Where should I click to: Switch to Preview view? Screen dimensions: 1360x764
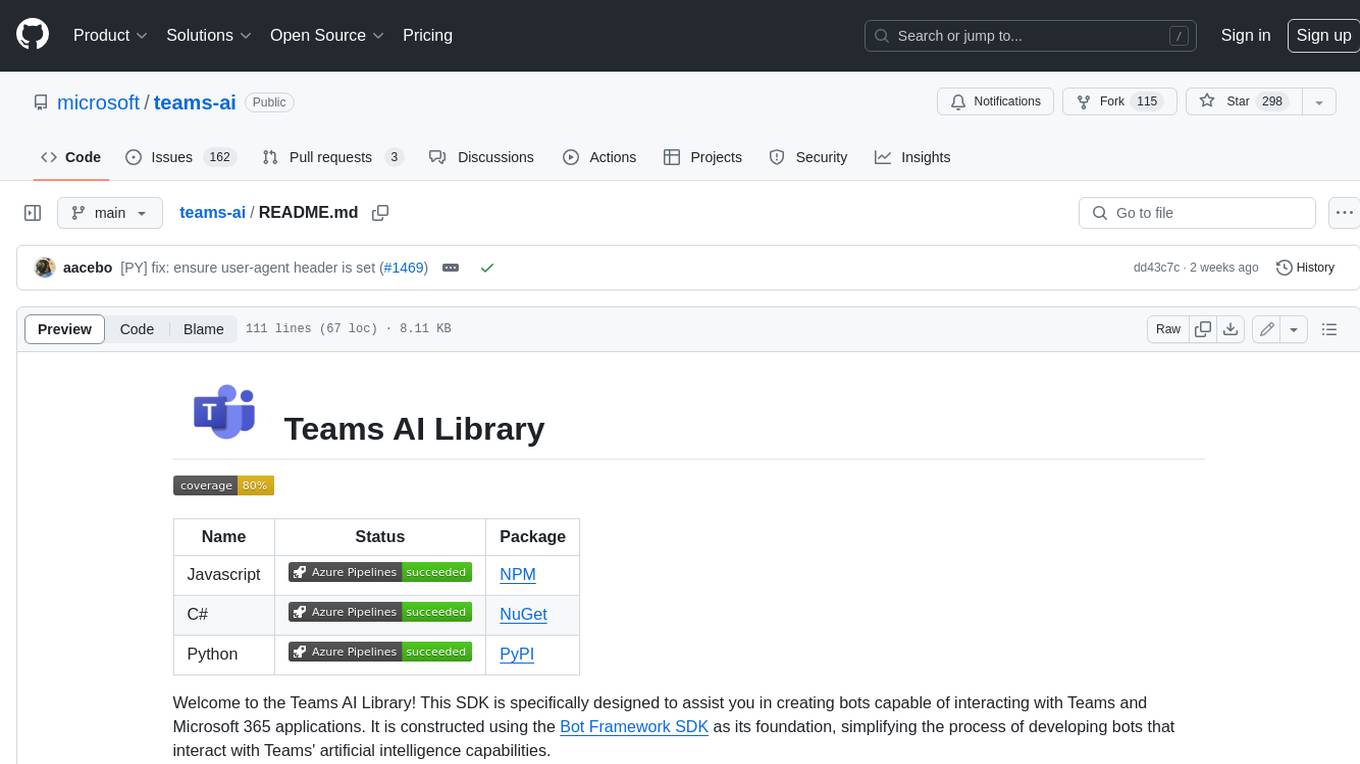pos(65,329)
